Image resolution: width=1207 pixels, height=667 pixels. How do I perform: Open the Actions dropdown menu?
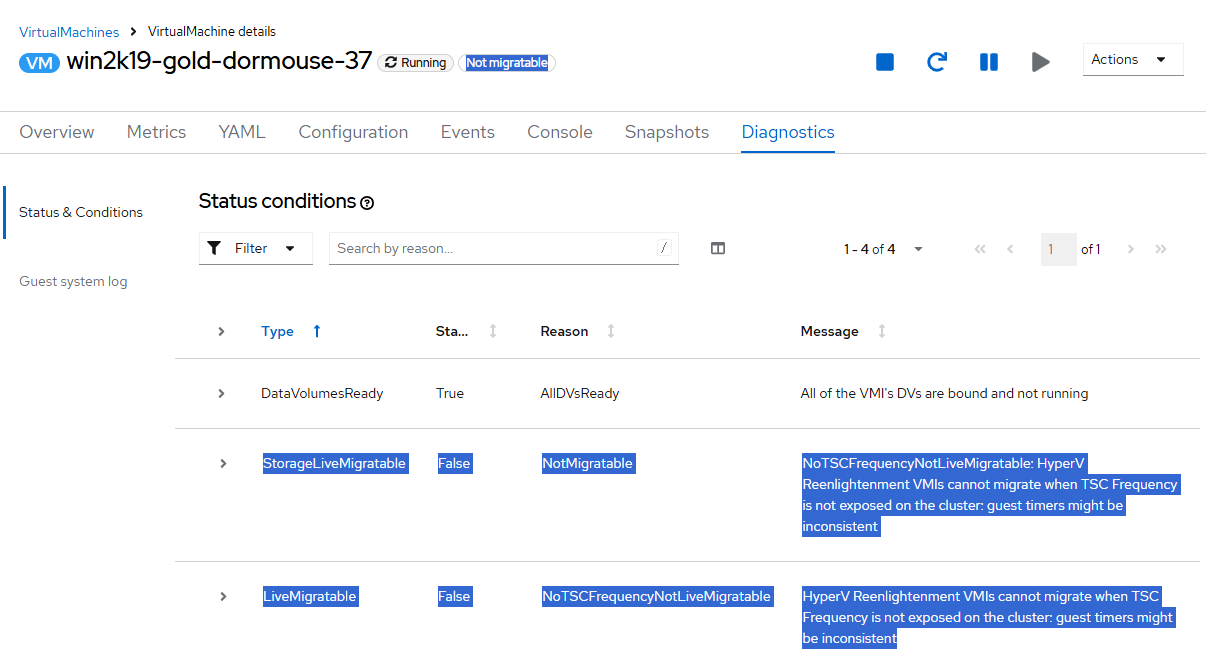[x=1133, y=60]
